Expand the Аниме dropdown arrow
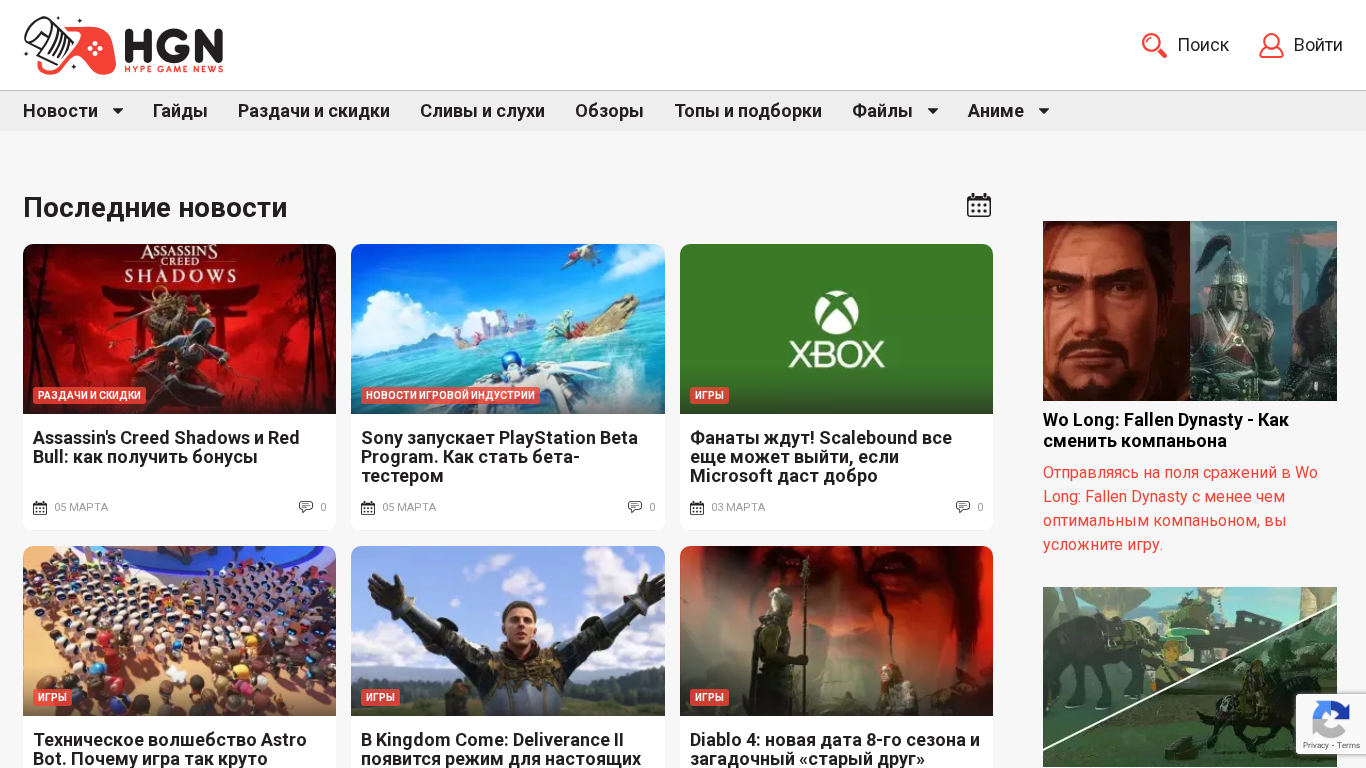The width and height of the screenshot is (1366, 768). tap(1044, 111)
